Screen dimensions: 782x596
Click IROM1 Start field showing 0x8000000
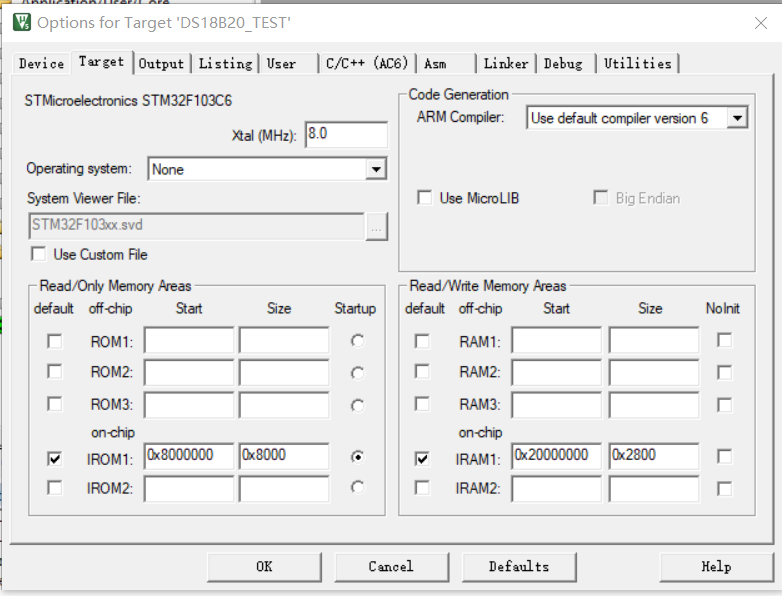[x=189, y=456]
